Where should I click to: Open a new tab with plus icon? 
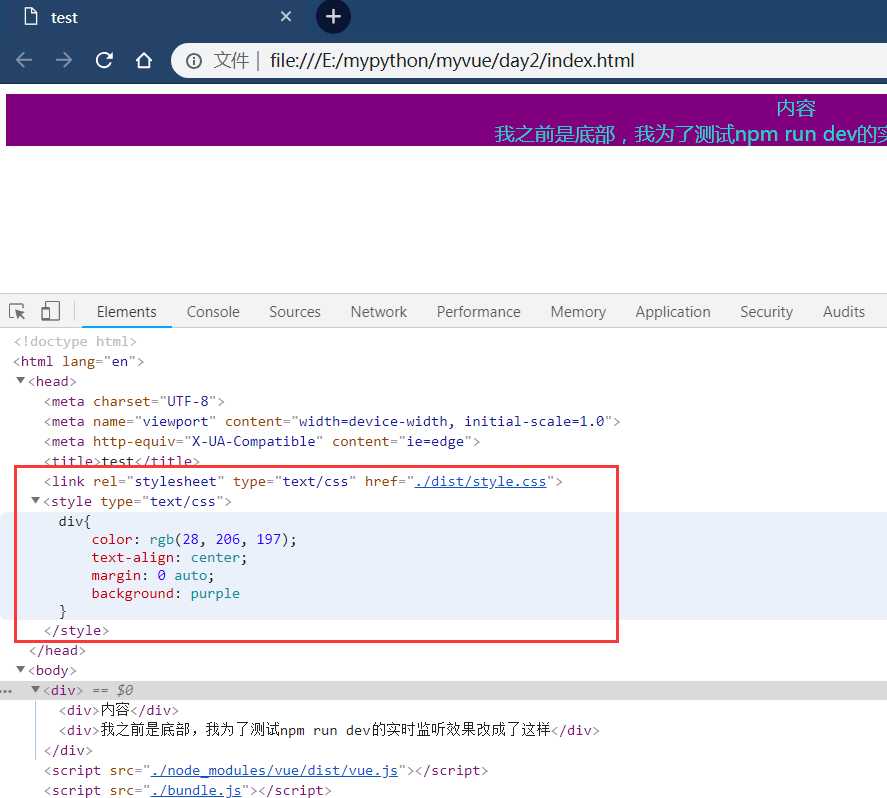[x=333, y=17]
